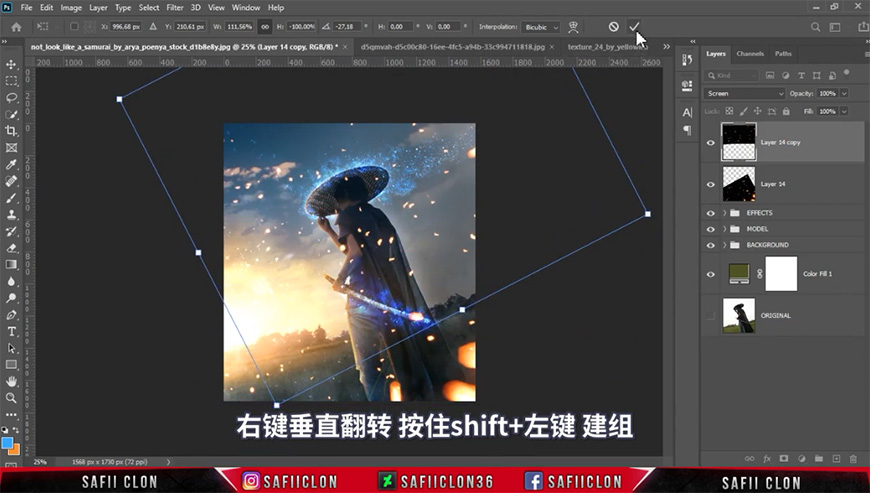Select the Spot Healing Brush tool
This screenshot has height=493, width=870.
[11, 181]
